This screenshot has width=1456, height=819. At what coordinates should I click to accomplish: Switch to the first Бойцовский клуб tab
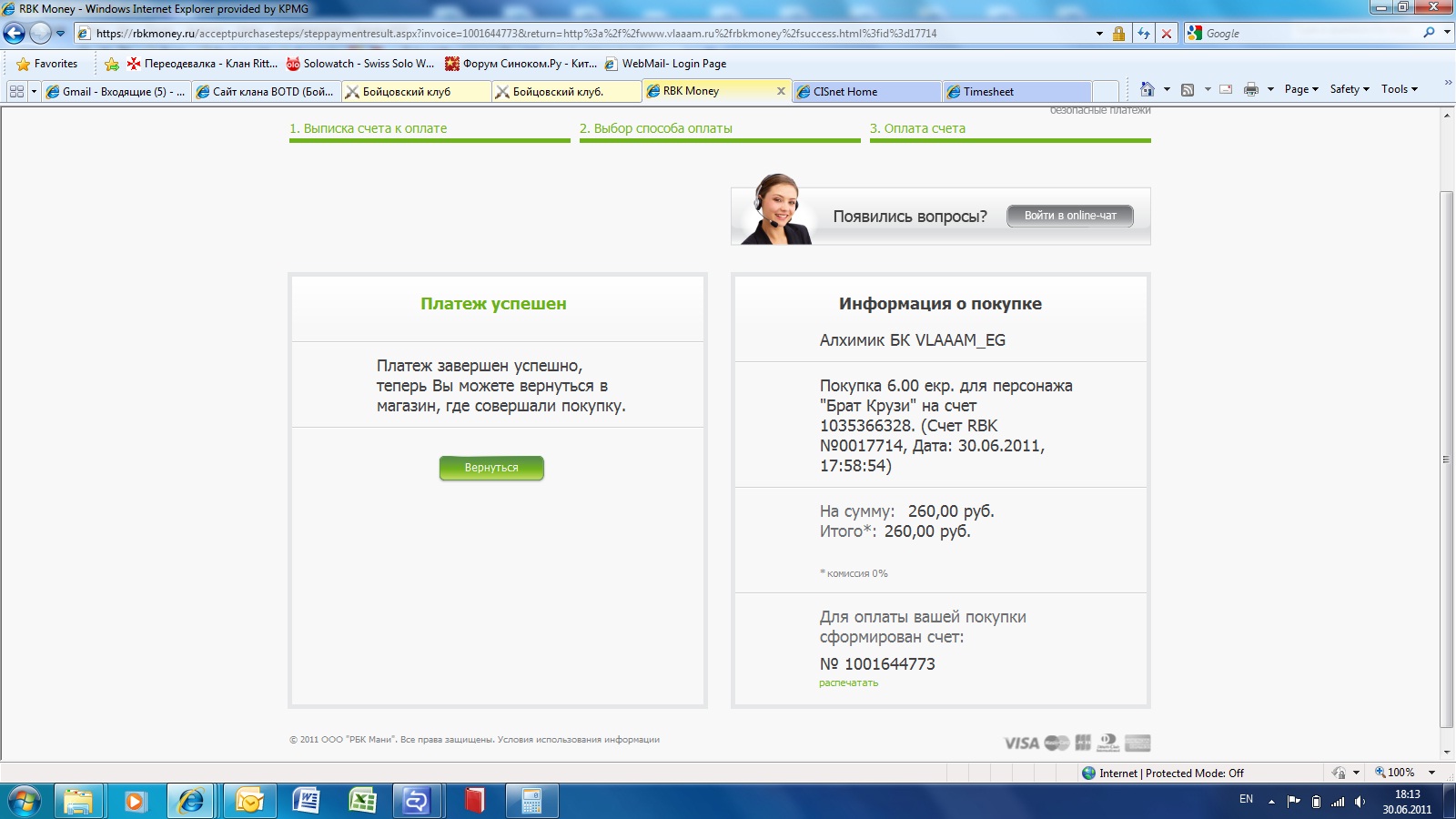[416, 91]
